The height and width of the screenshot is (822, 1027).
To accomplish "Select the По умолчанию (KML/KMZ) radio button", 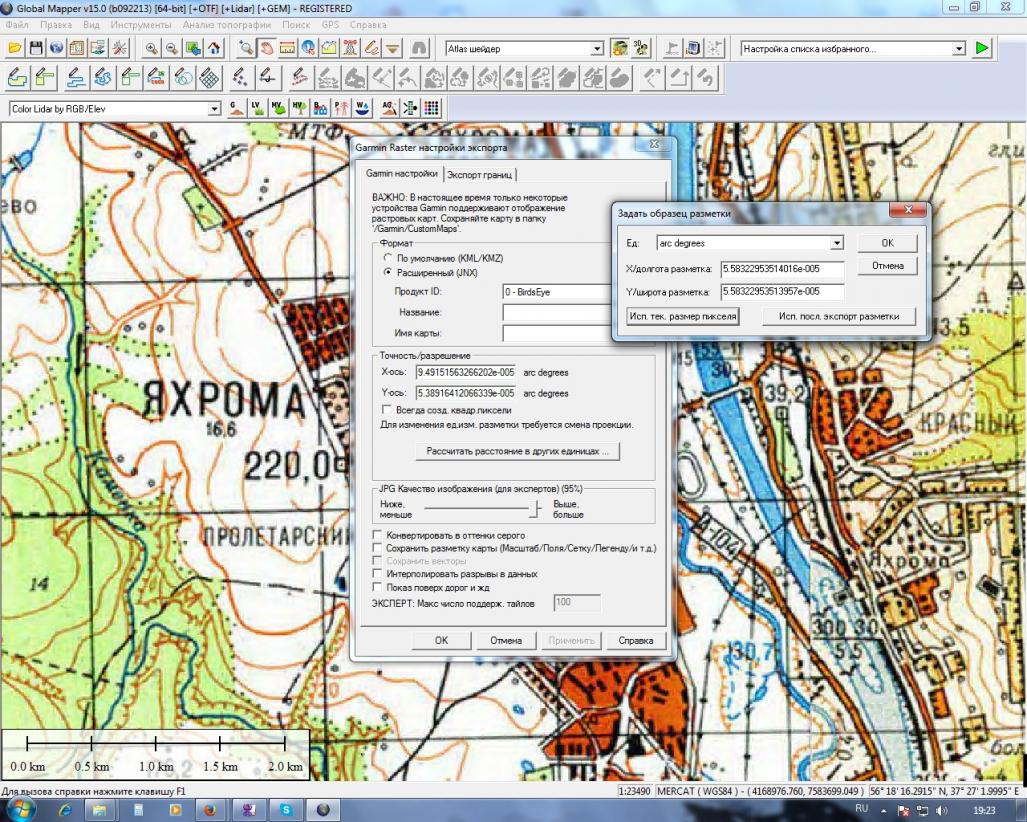I will point(388,258).
